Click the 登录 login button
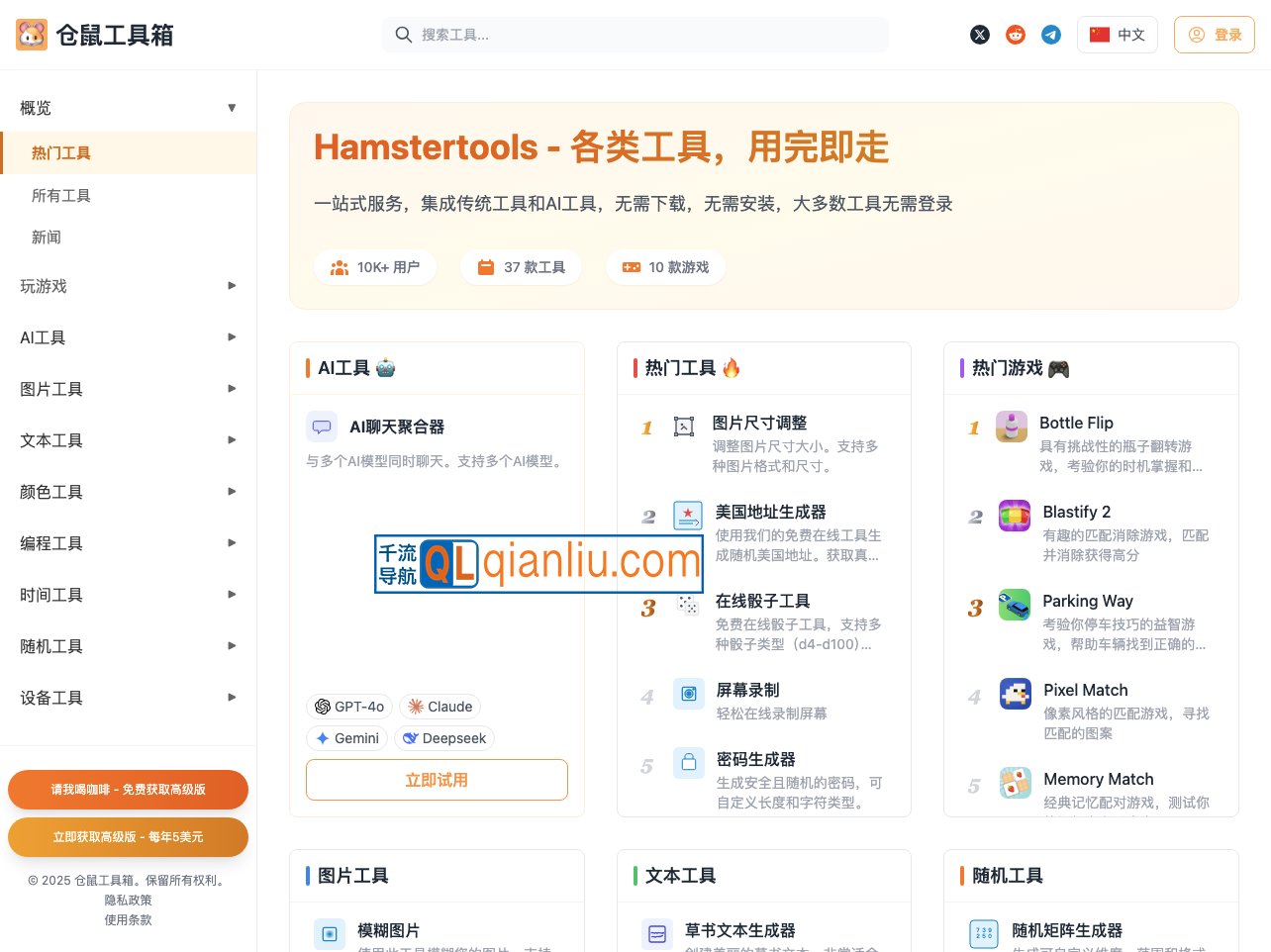1271x952 pixels. [x=1215, y=34]
